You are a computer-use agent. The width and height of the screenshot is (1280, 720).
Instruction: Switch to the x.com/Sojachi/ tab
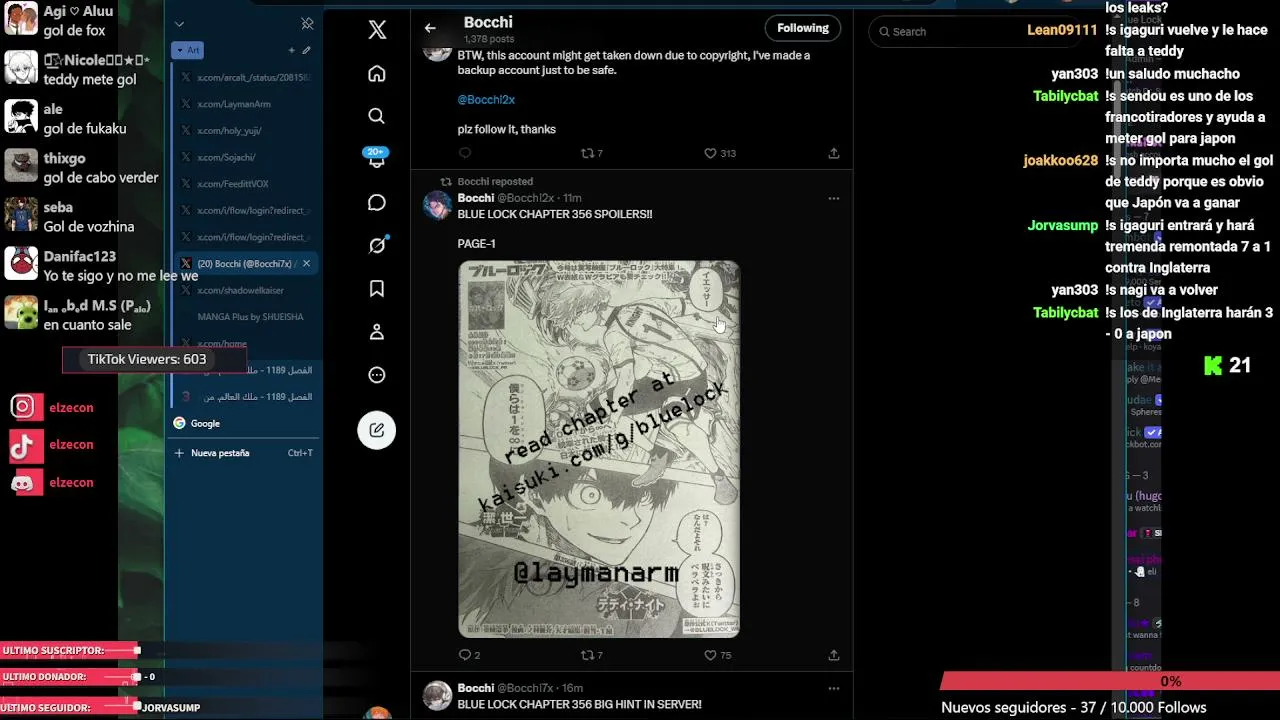(245, 157)
